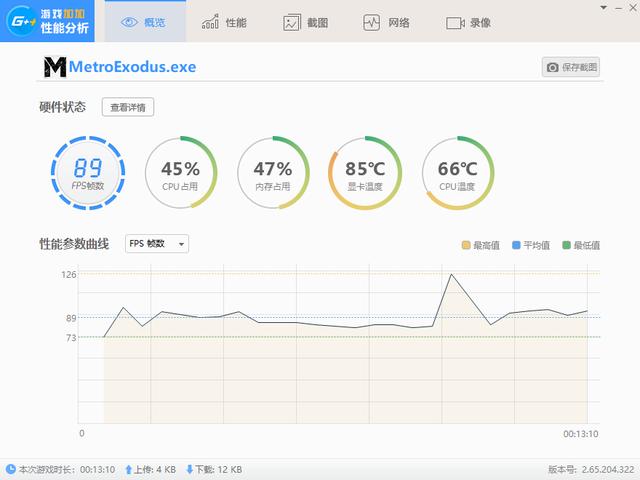This screenshot has width=640, height=480.
Task: Open the title bar dropdown menu arrow
Action: (x=603, y=7)
